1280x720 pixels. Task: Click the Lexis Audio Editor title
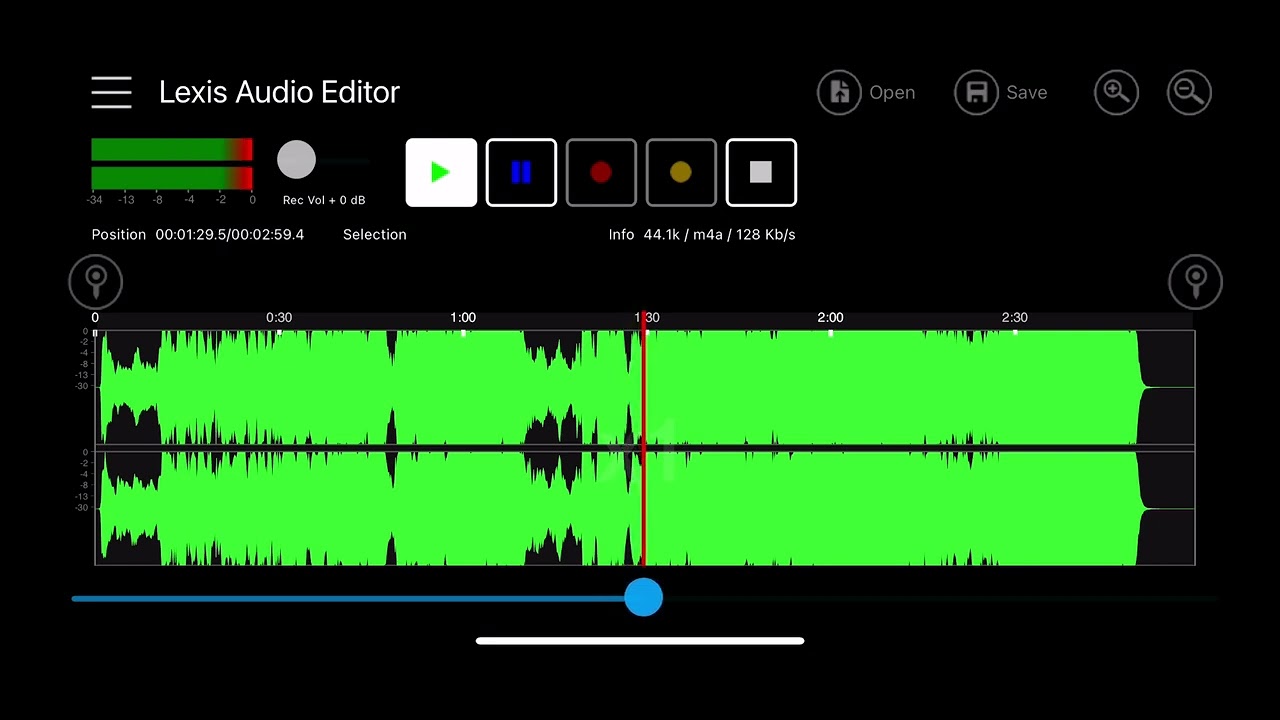(x=279, y=92)
